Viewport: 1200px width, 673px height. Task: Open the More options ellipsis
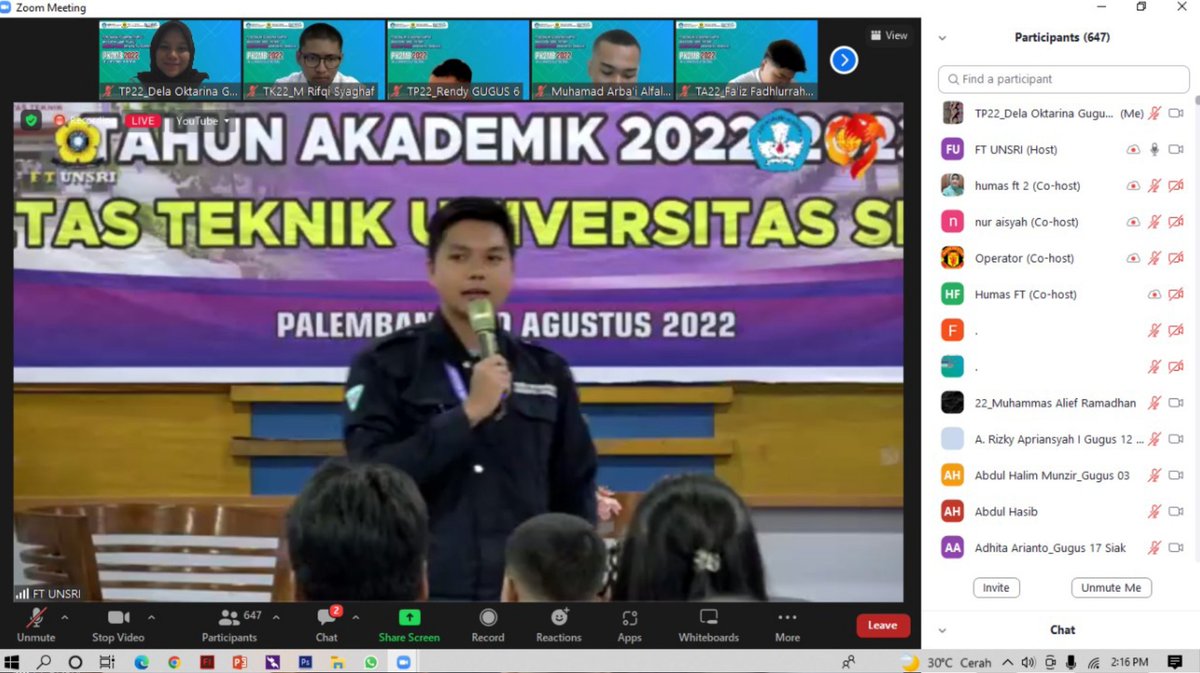[787, 618]
